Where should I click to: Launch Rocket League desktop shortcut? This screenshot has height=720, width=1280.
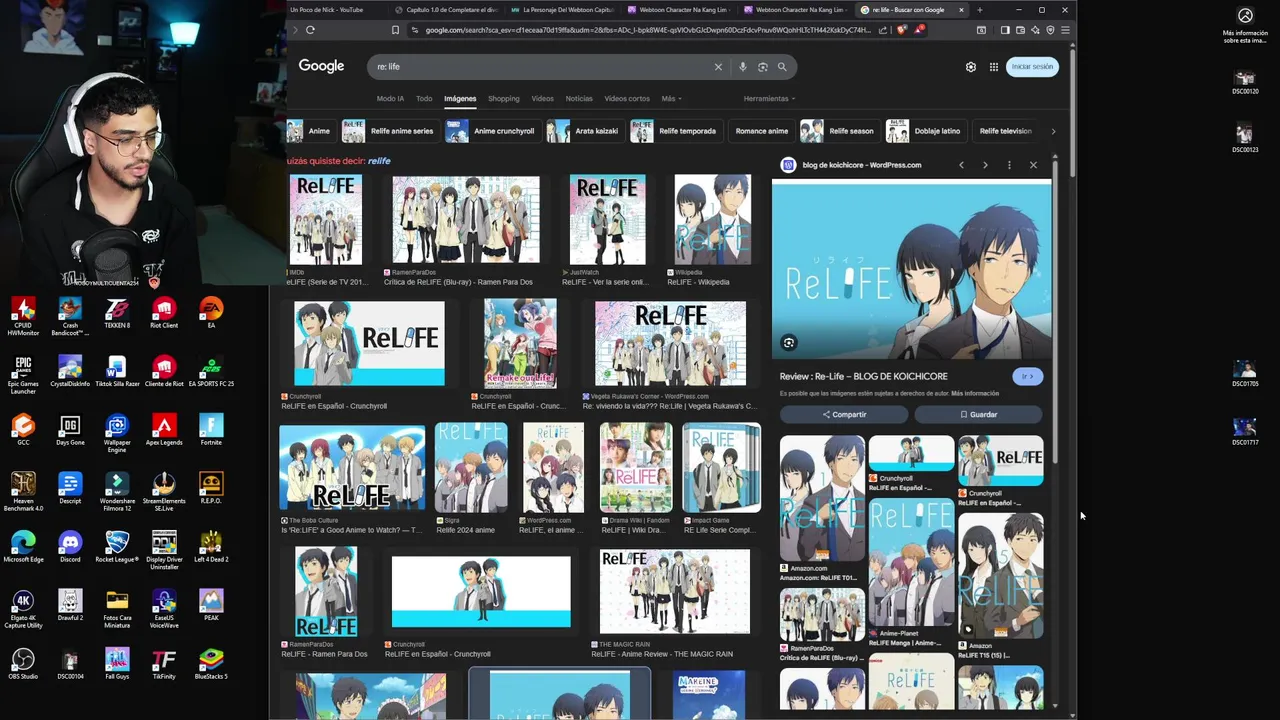(x=117, y=547)
